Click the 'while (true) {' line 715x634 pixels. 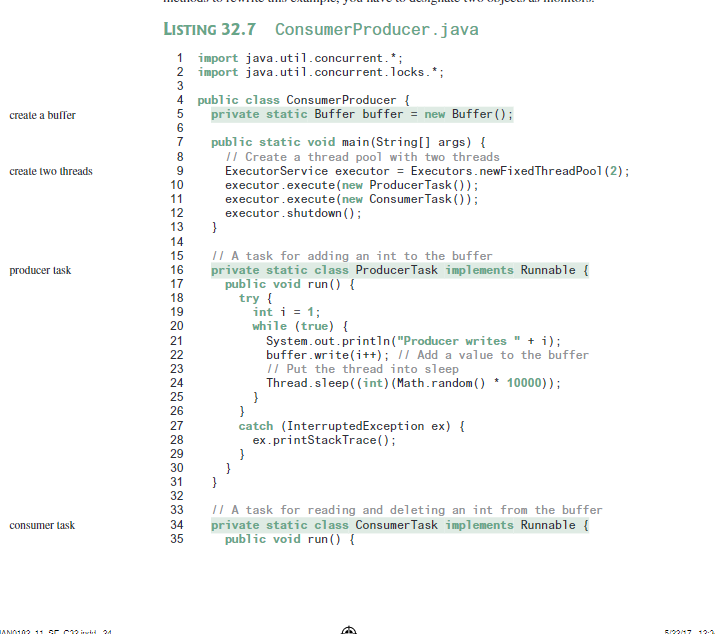301,327
